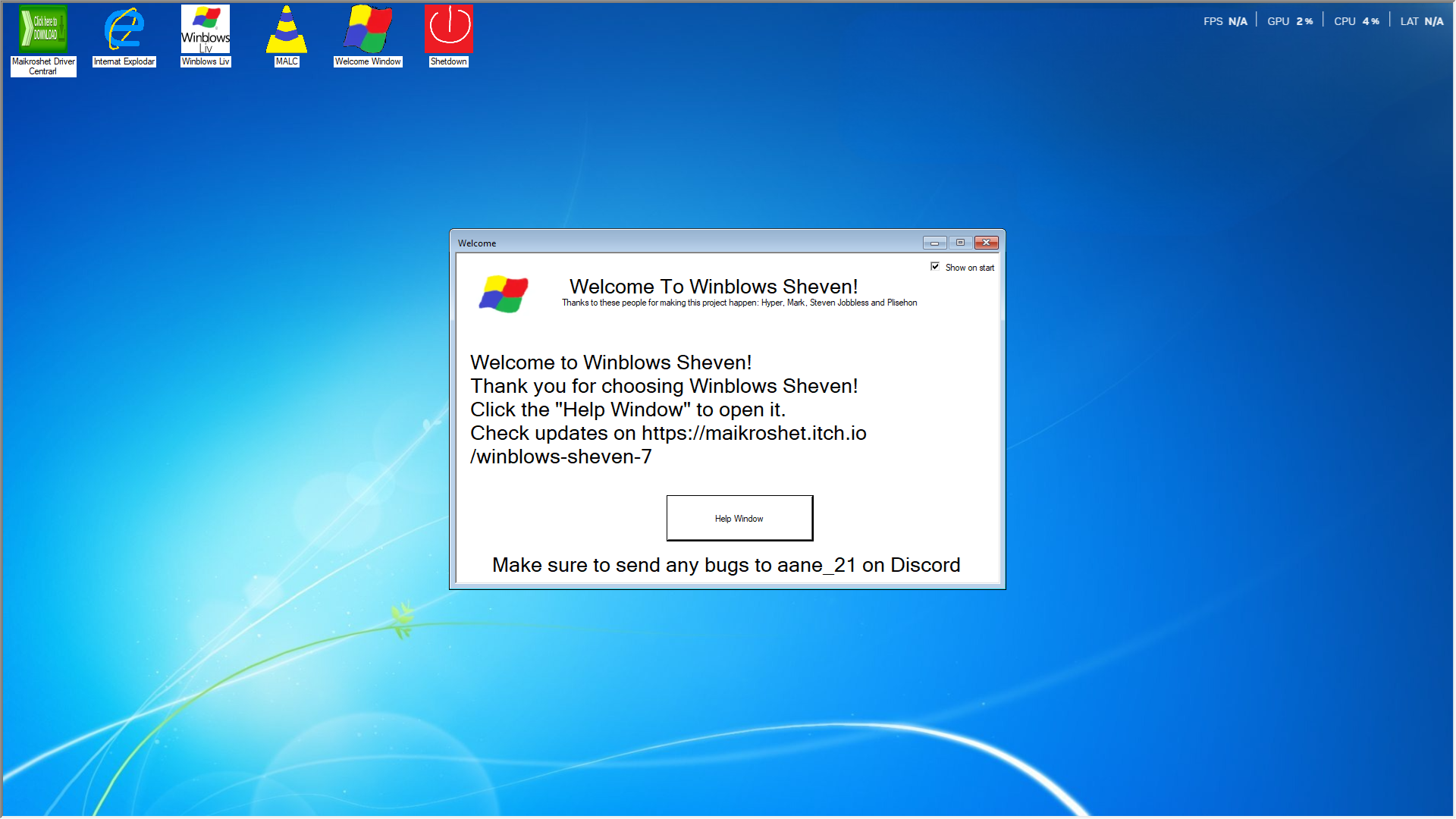This screenshot has height=819, width=1456.
Task: Click the Winblows flag logo in dialog
Action: [504, 293]
